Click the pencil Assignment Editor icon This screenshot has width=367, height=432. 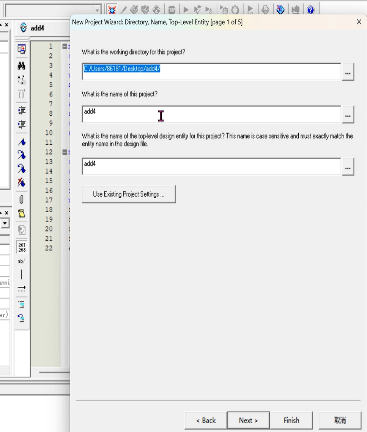[124, 9]
